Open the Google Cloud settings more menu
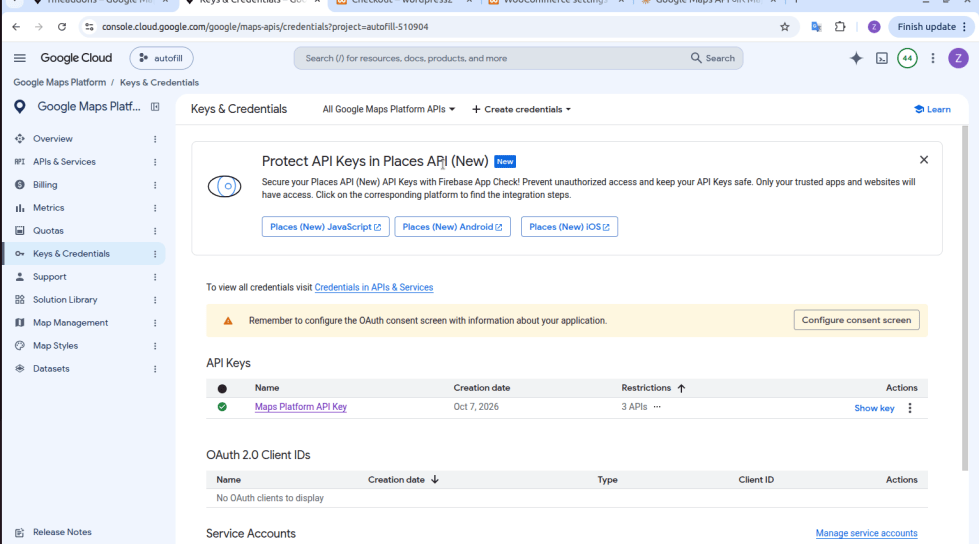Screen dimensions: 979x544 click(x=933, y=58)
